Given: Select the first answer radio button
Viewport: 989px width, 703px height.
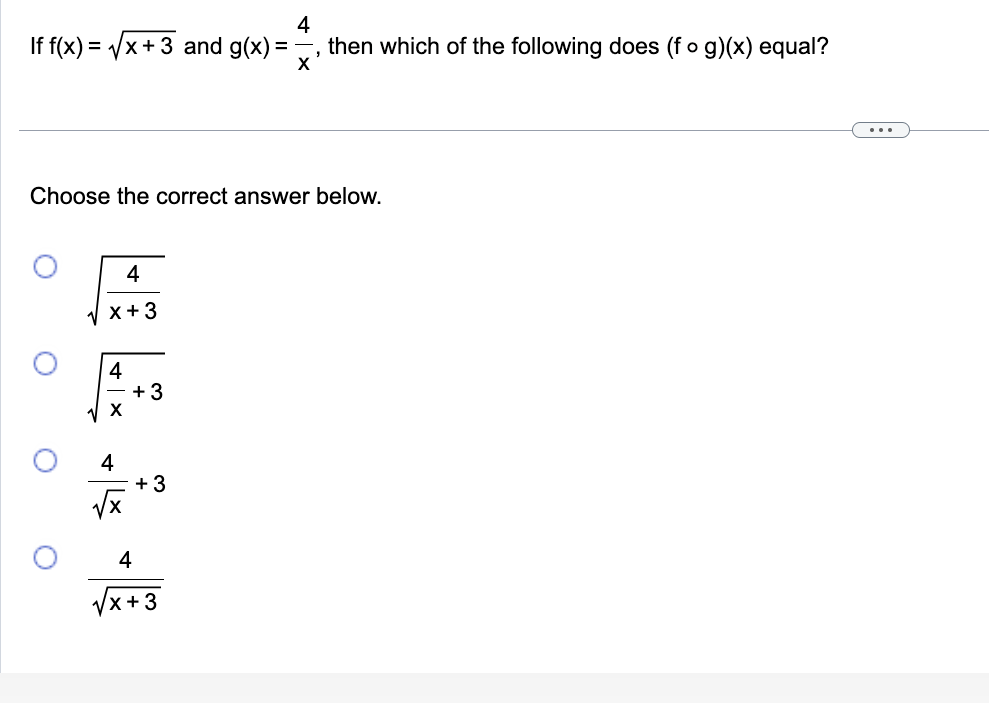Looking at the screenshot, I should coord(44,265).
